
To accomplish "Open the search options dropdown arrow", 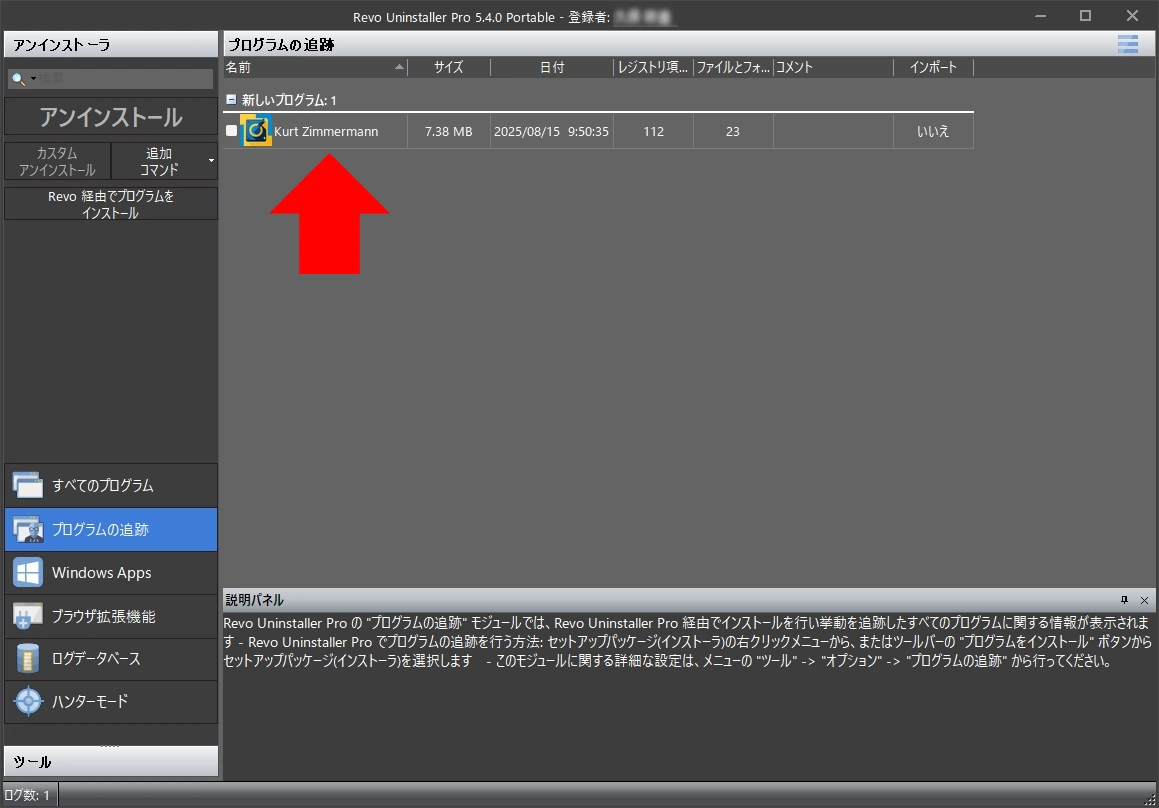I will point(33,78).
